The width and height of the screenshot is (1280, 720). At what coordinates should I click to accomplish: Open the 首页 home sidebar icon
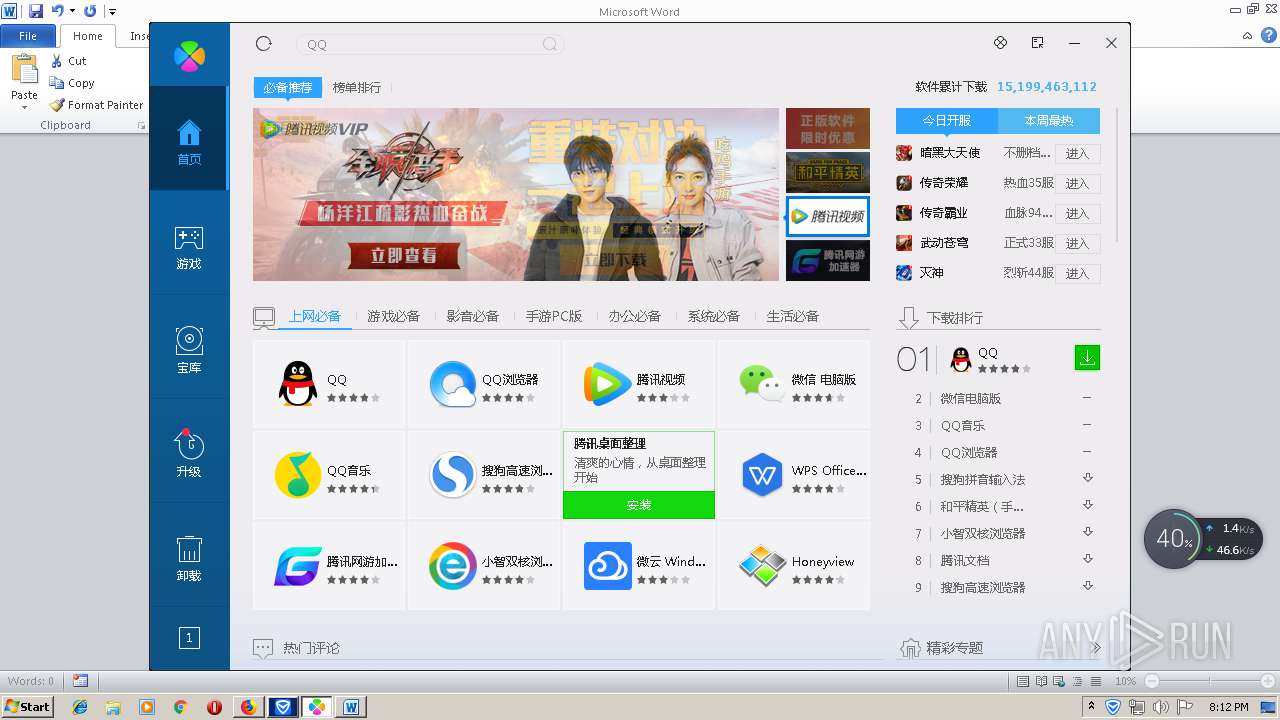tap(189, 139)
